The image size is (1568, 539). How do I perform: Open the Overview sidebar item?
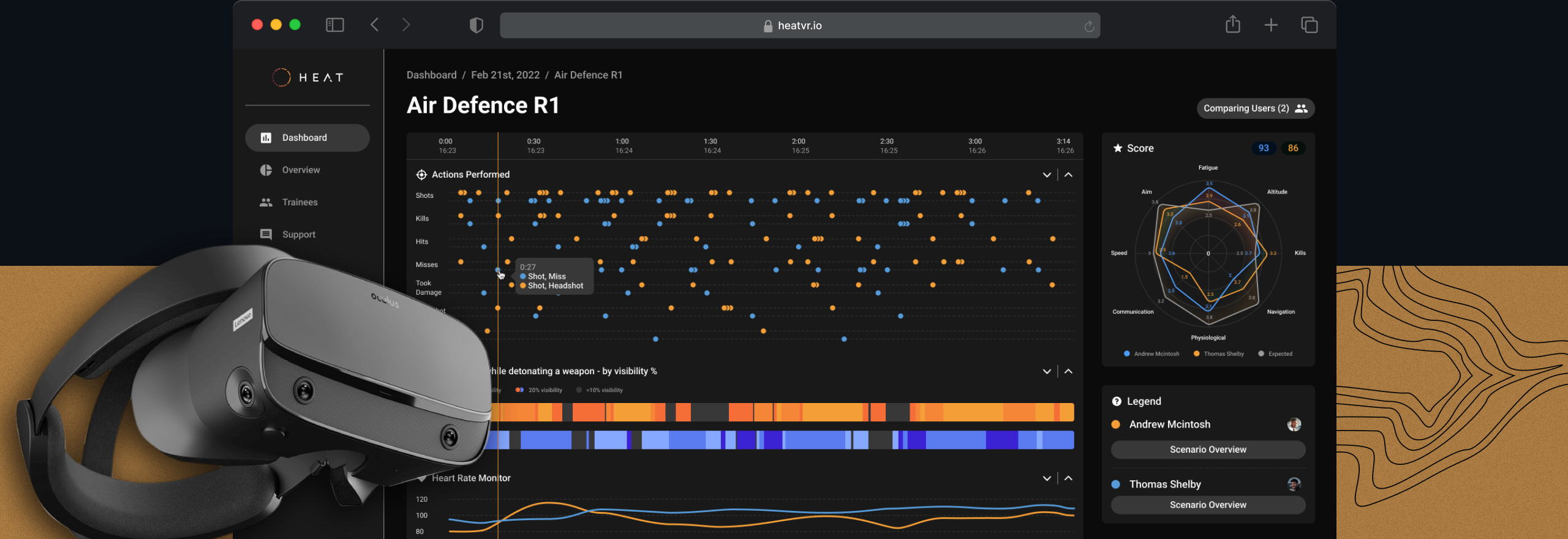[301, 170]
